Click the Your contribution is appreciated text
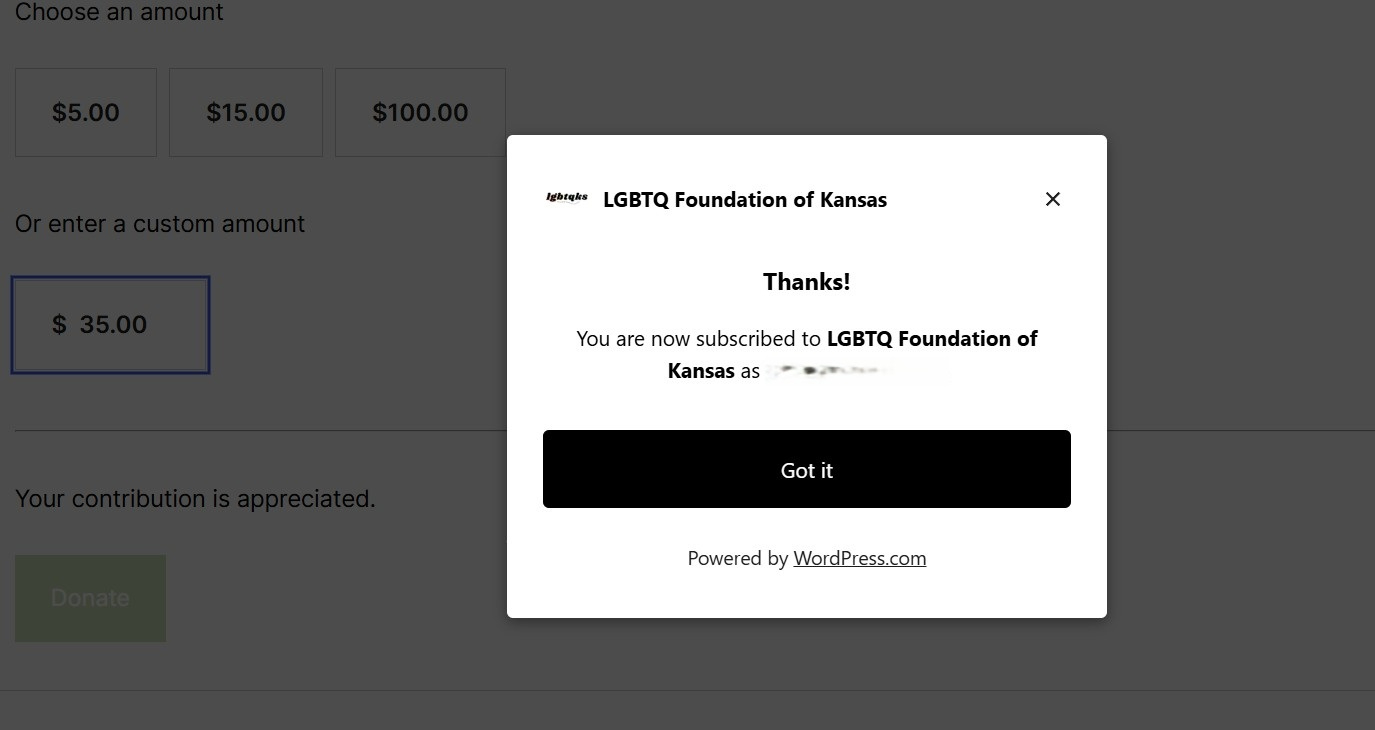1375x730 pixels. pyautogui.click(x=195, y=498)
